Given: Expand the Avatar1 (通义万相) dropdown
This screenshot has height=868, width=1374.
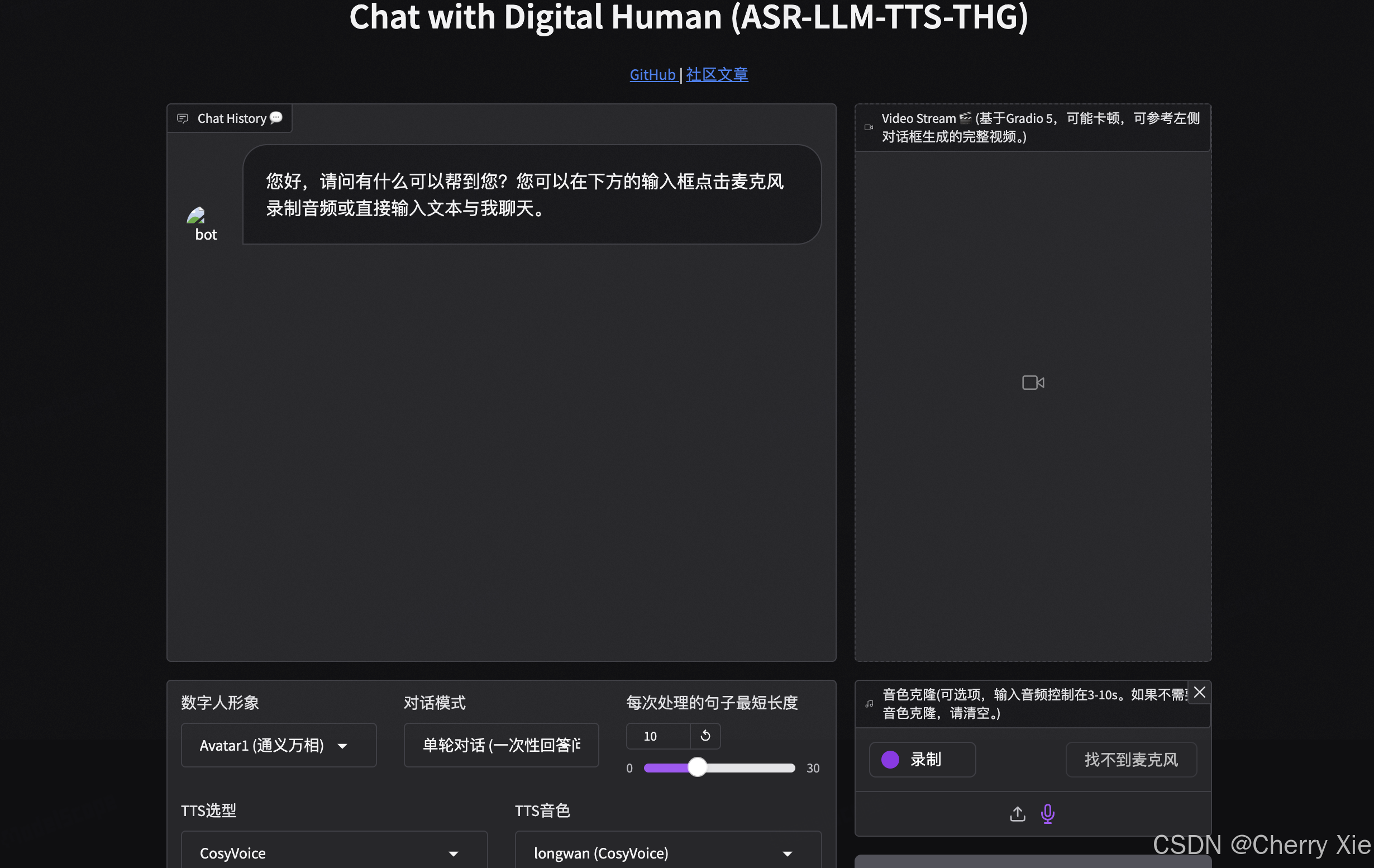Looking at the screenshot, I should tap(279, 745).
